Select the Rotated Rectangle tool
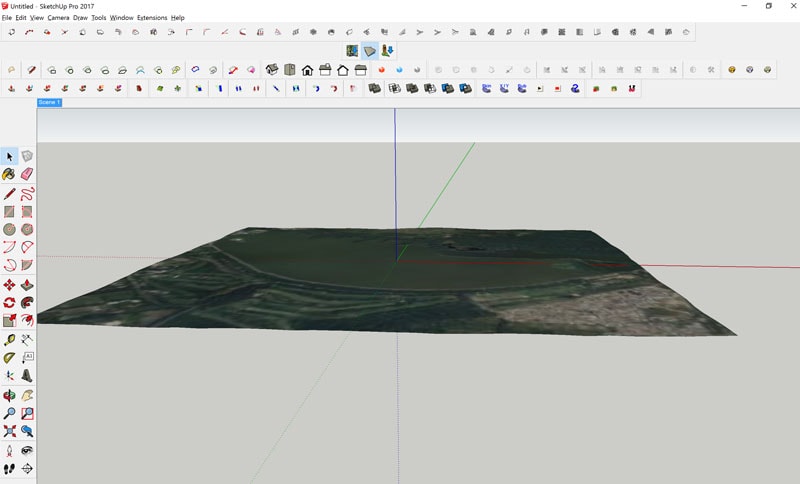 click(x=27, y=212)
